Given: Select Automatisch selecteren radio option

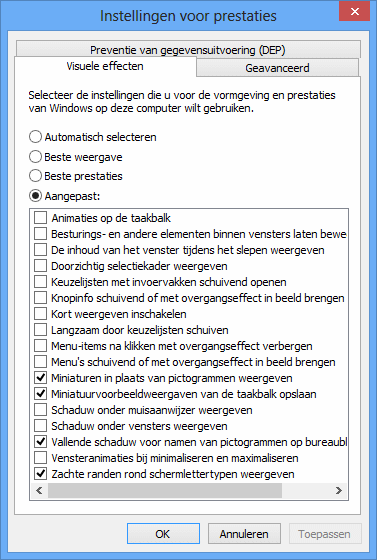Looking at the screenshot, I should (x=35, y=137).
